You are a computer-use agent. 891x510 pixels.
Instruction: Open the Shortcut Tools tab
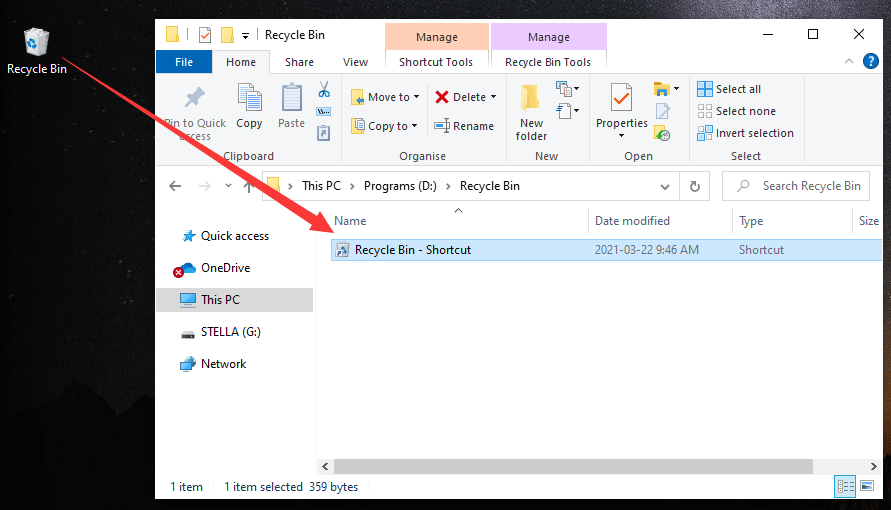436,62
